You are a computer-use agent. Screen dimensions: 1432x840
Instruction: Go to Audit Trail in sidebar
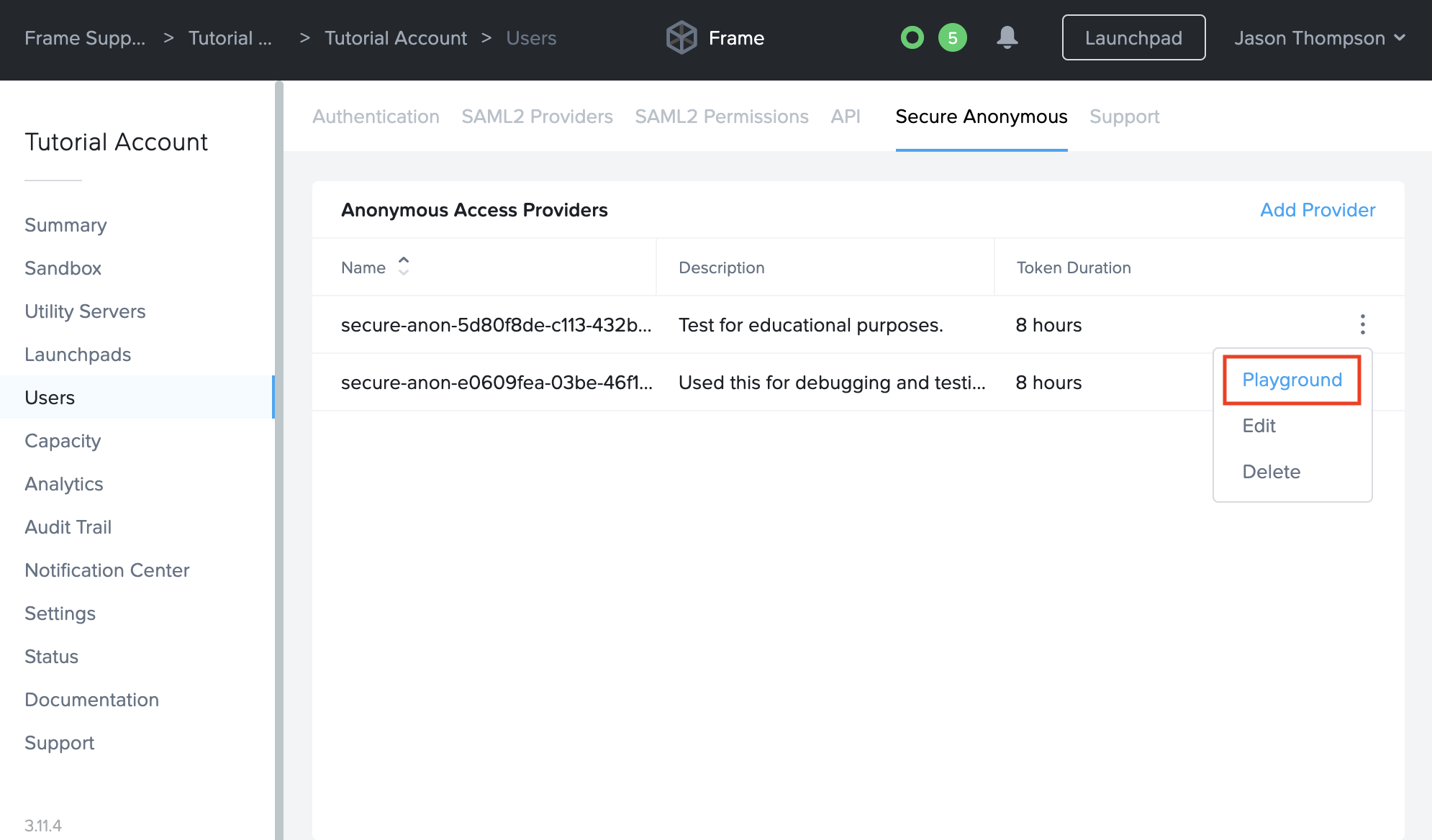coord(68,527)
